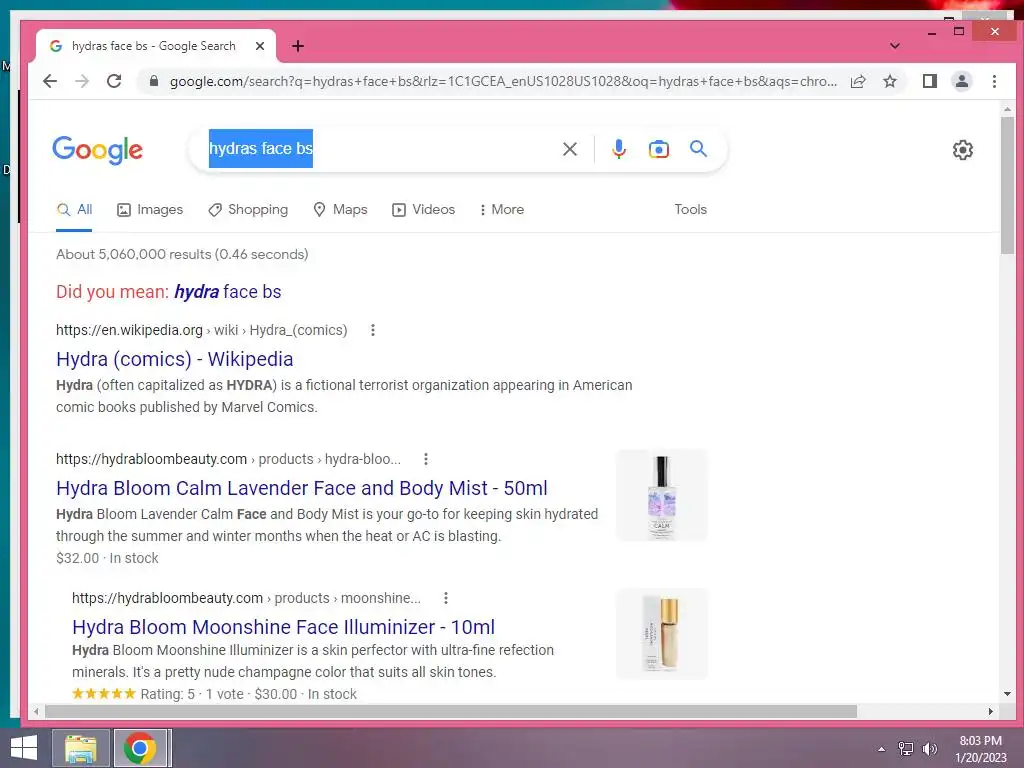Open Google quick settings gear
This screenshot has height=768, width=1024.
(x=963, y=150)
